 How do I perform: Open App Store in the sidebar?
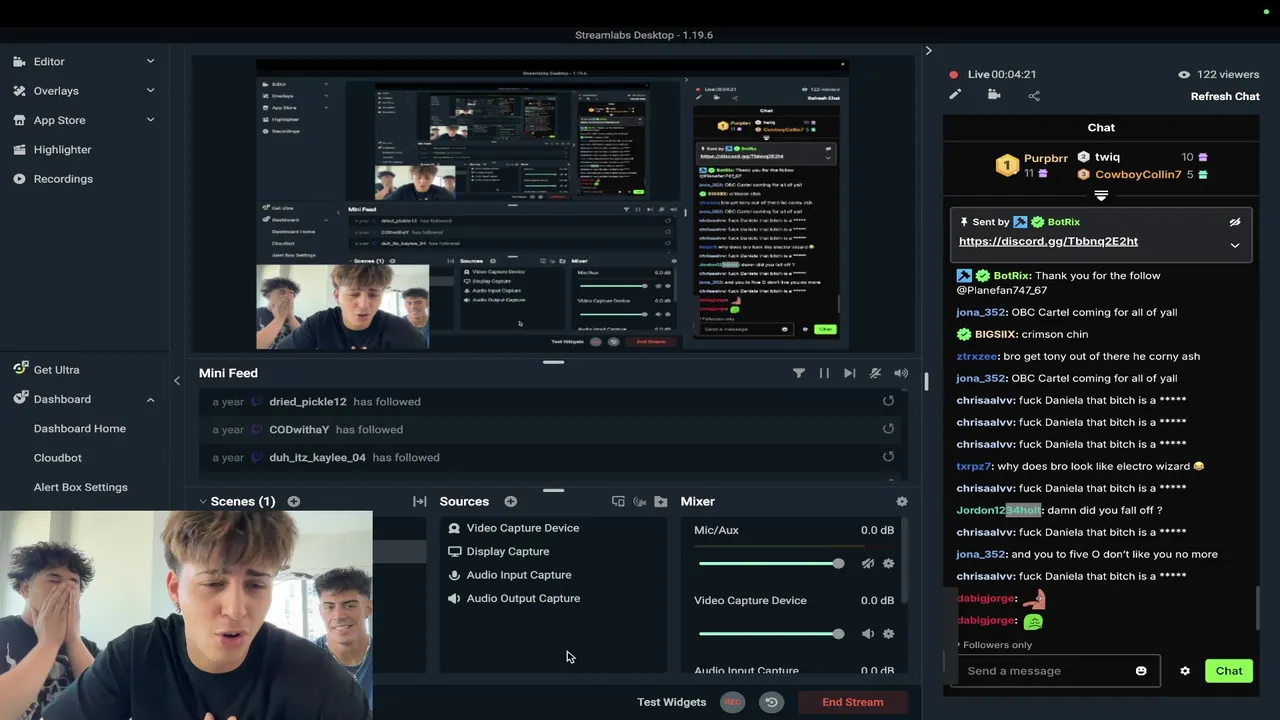pos(59,120)
